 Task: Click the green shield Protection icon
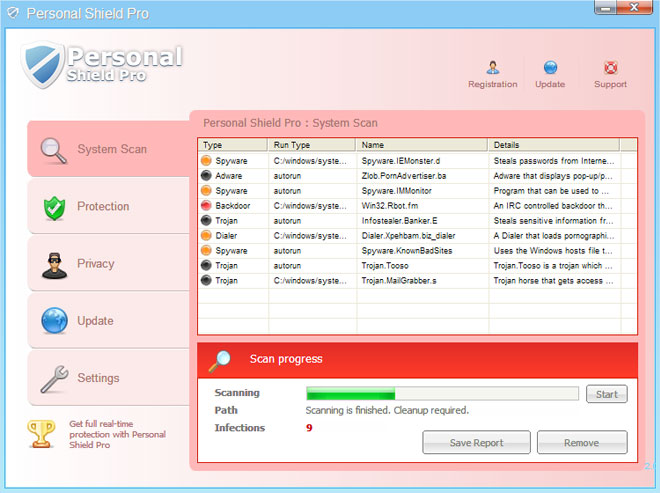pos(54,208)
